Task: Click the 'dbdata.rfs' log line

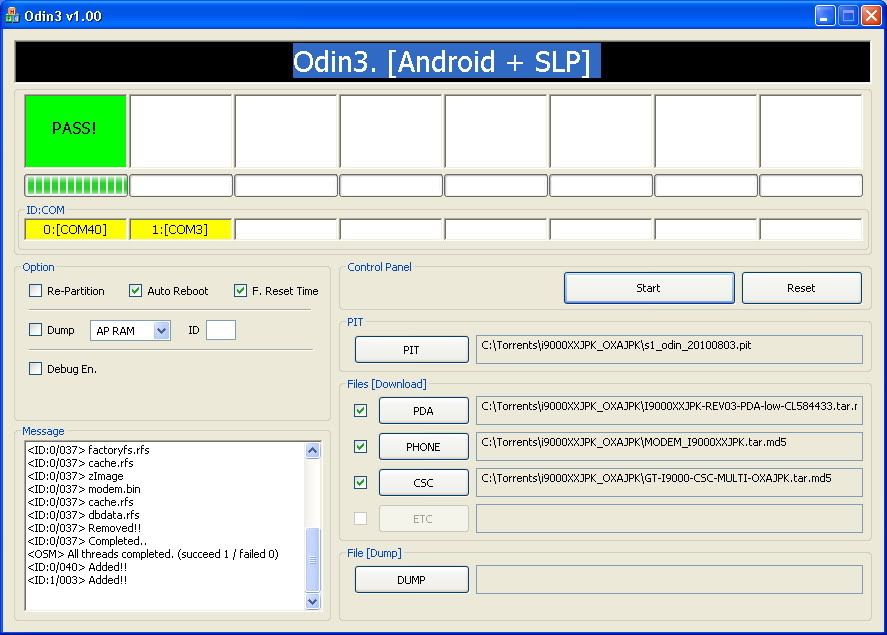Action: 83,515
